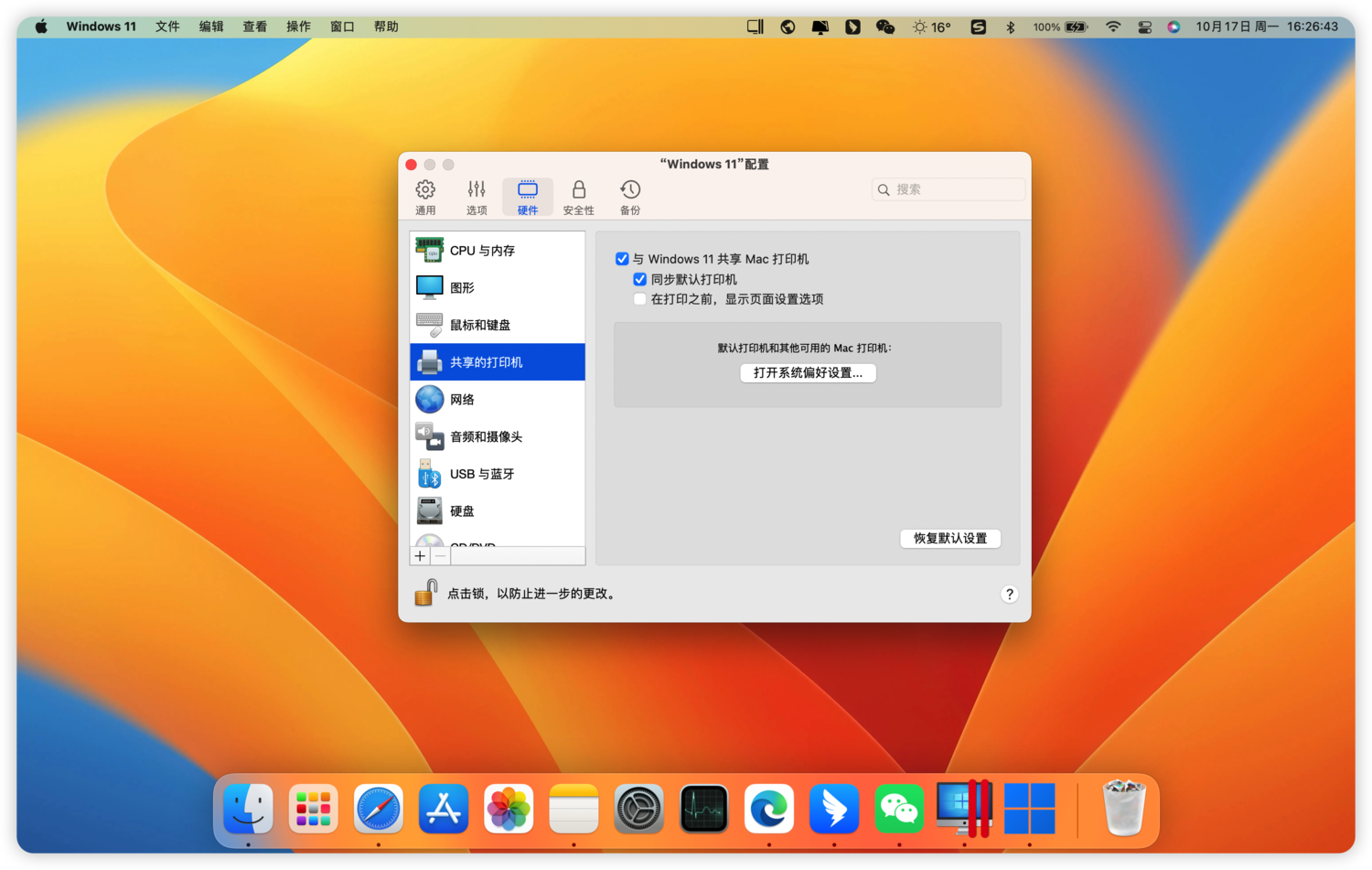This screenshot has height=870, width=1372.
Task: Open the 查看 menu
Action: coord(255,27)
